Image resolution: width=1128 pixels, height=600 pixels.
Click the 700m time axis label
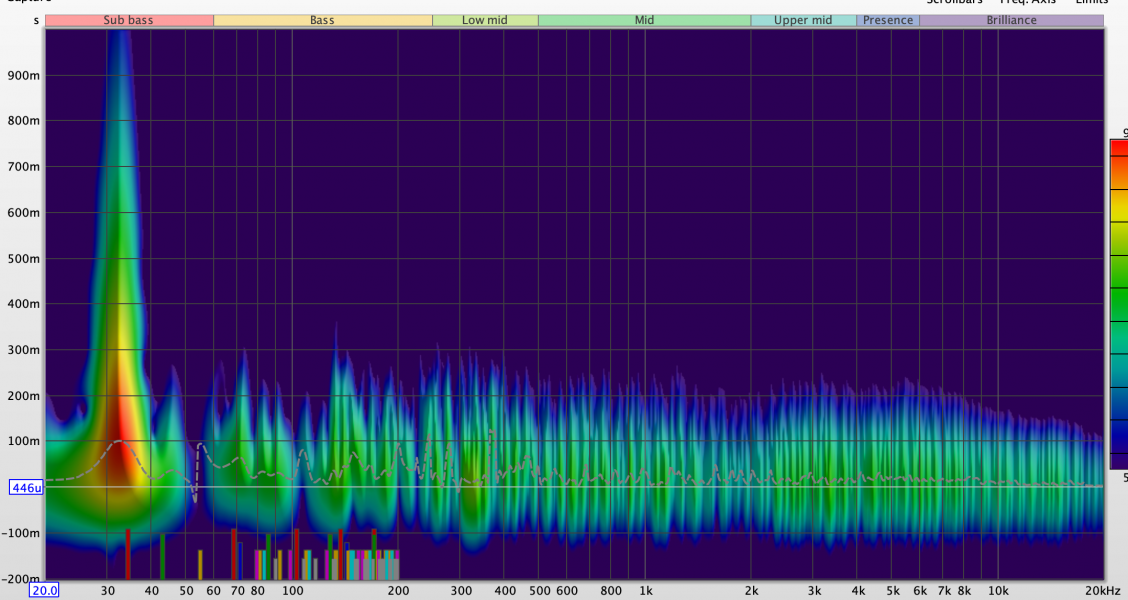click(x=24, y=166)
